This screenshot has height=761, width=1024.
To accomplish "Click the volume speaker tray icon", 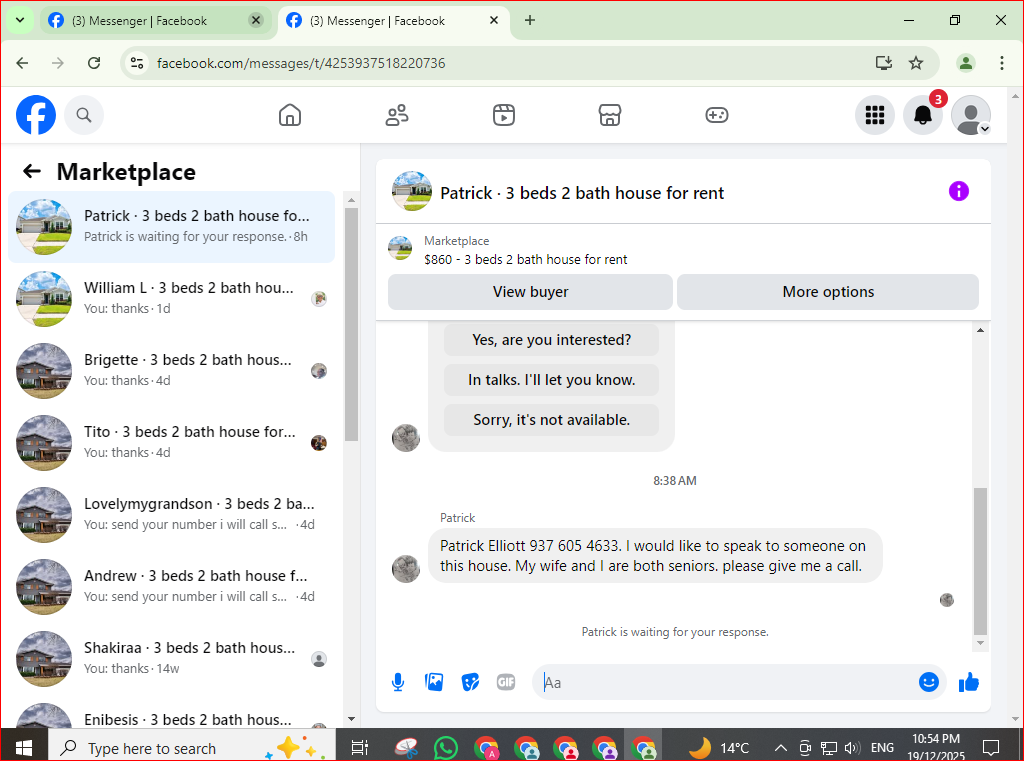I will pos(852,748).
